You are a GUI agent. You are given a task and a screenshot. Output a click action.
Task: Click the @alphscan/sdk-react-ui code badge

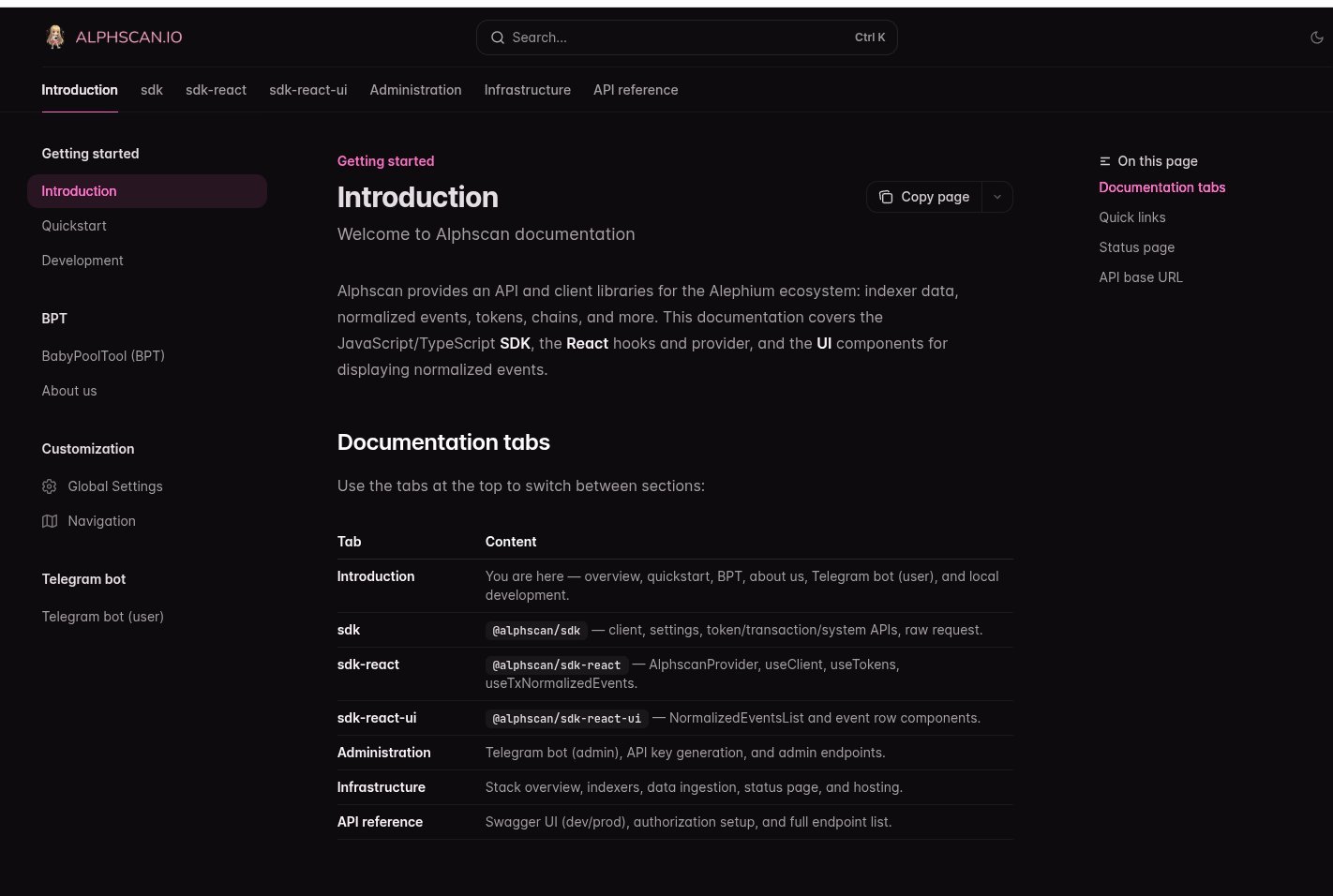tap(567, 719)
